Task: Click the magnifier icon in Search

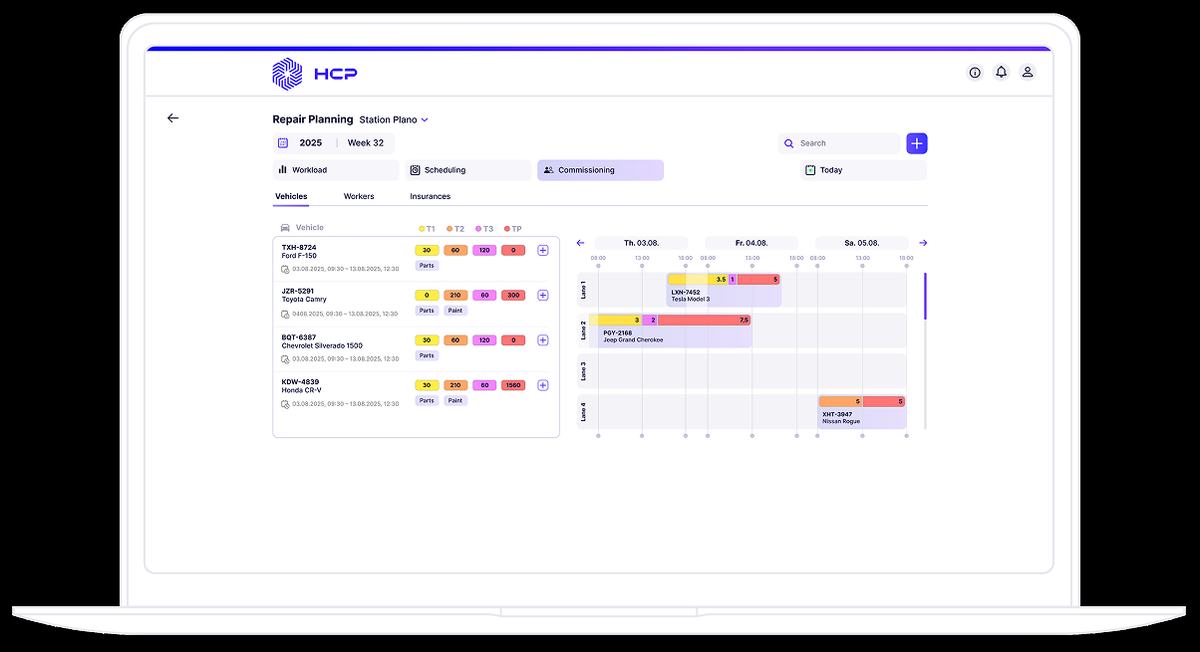Action: click(789, 143)
